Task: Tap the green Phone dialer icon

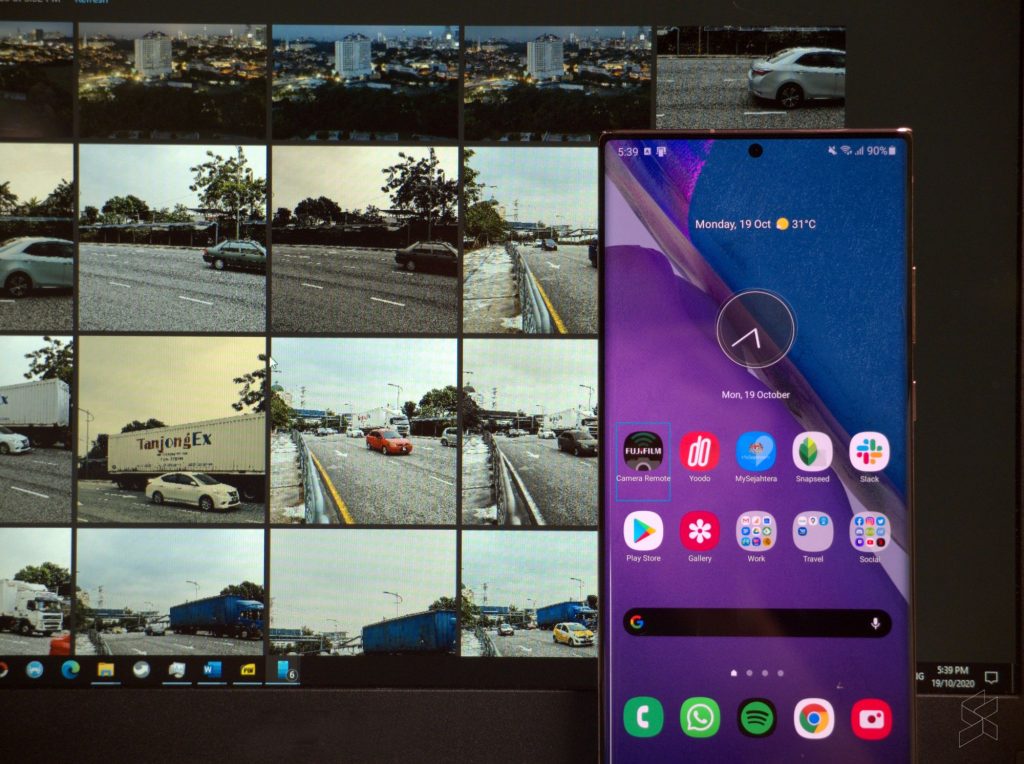Action: (643, 718)
